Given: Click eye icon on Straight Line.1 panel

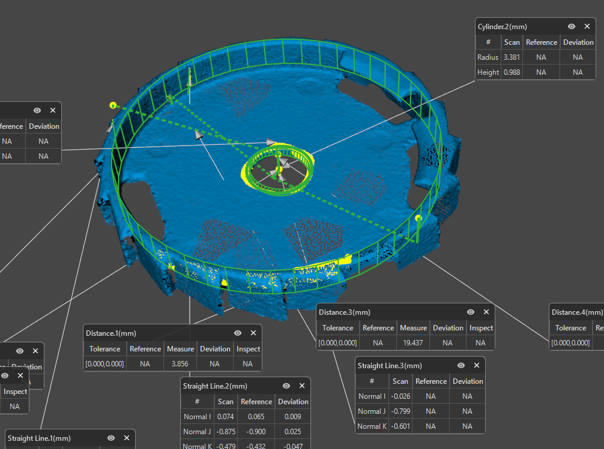Looking at the screenshot, I should 111,438.
